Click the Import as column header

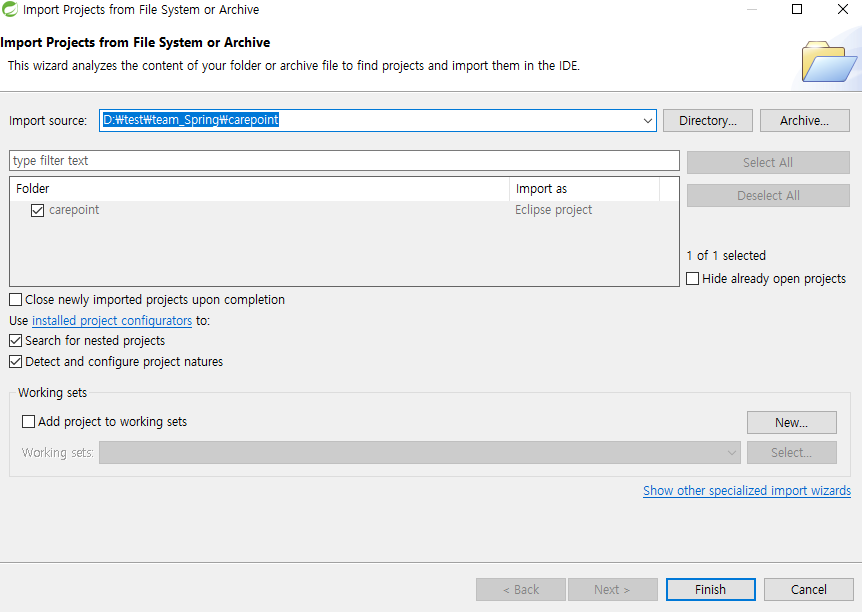584,189
